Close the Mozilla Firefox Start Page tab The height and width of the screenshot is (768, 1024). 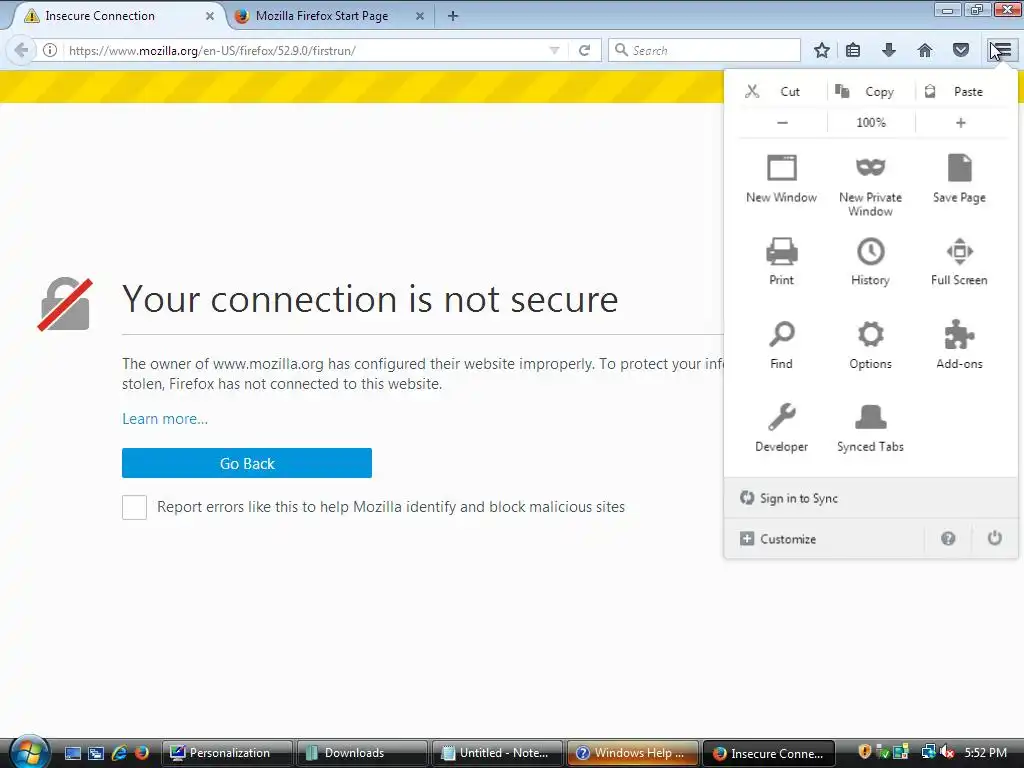[x=420, y=16]
